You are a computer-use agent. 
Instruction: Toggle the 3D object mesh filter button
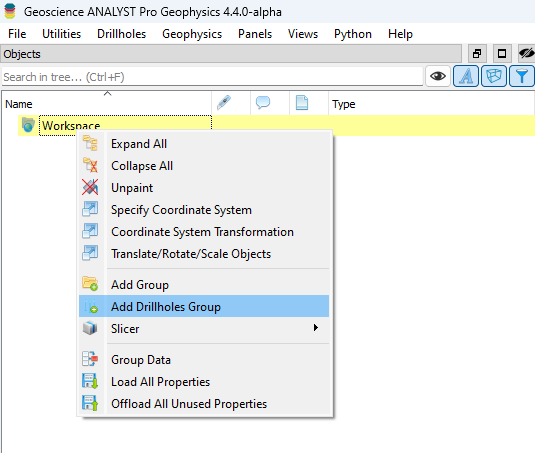pos(494,76)
